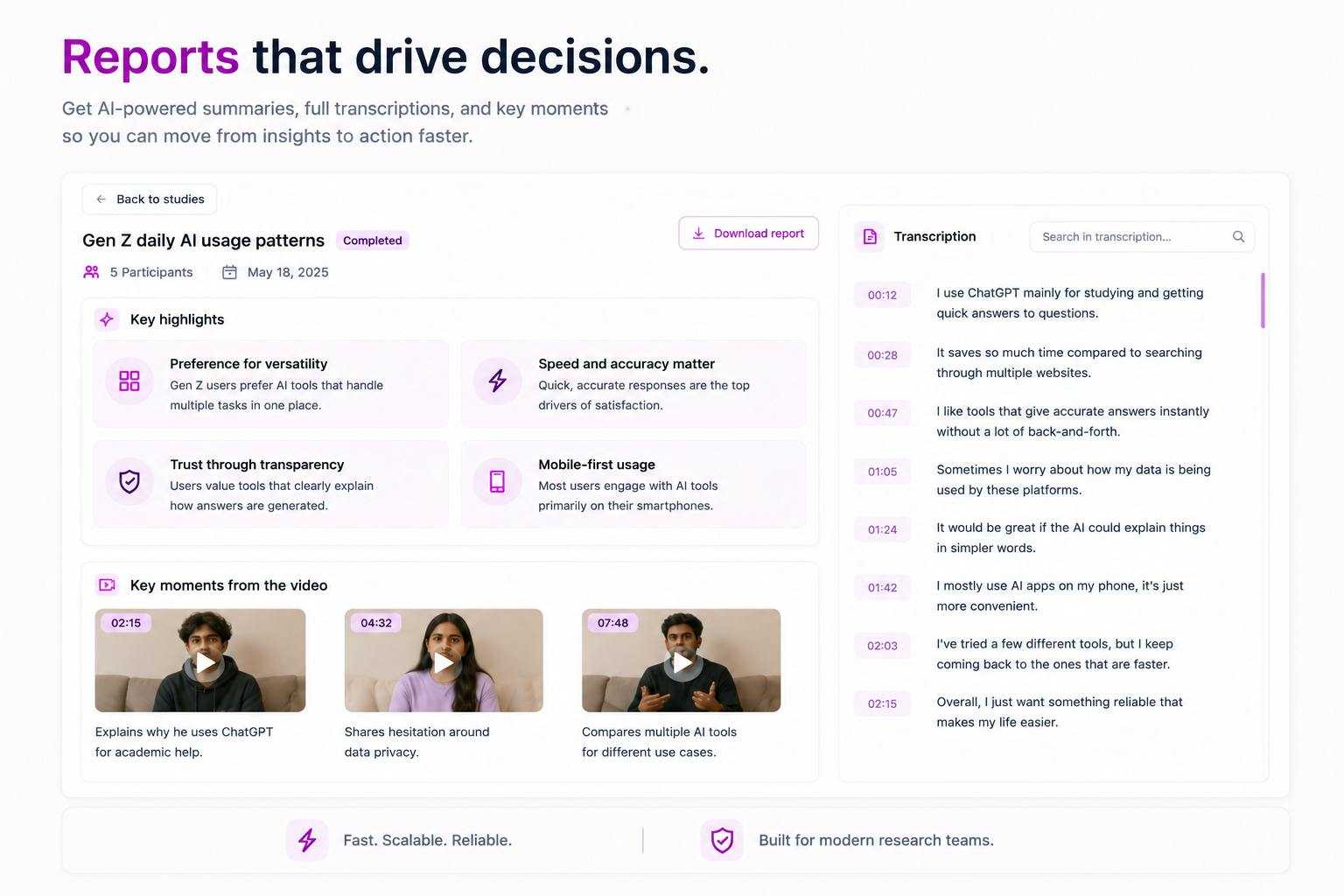Click the 02:15 timestamp badge on first thumbnail

(126, 623)
